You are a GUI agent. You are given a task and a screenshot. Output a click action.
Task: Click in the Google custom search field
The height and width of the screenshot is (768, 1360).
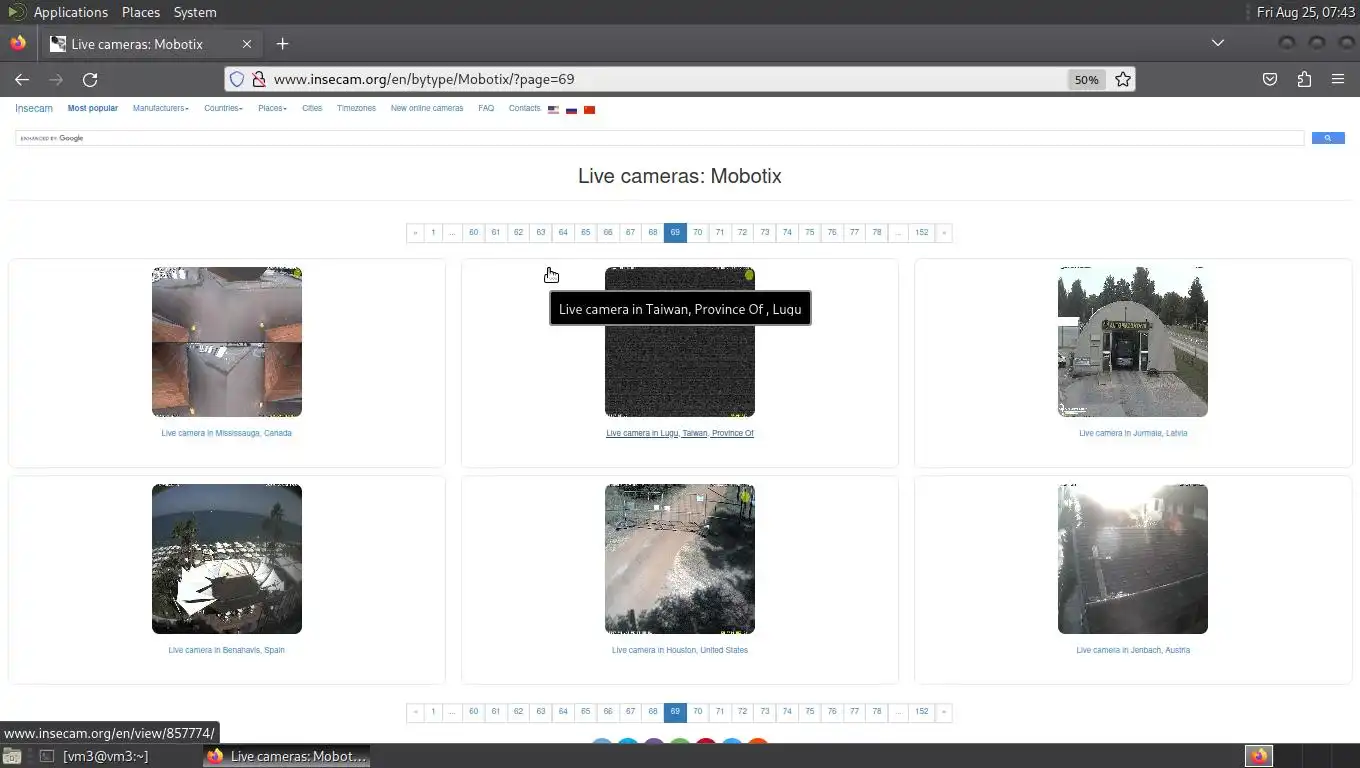[x=660, y=138]
